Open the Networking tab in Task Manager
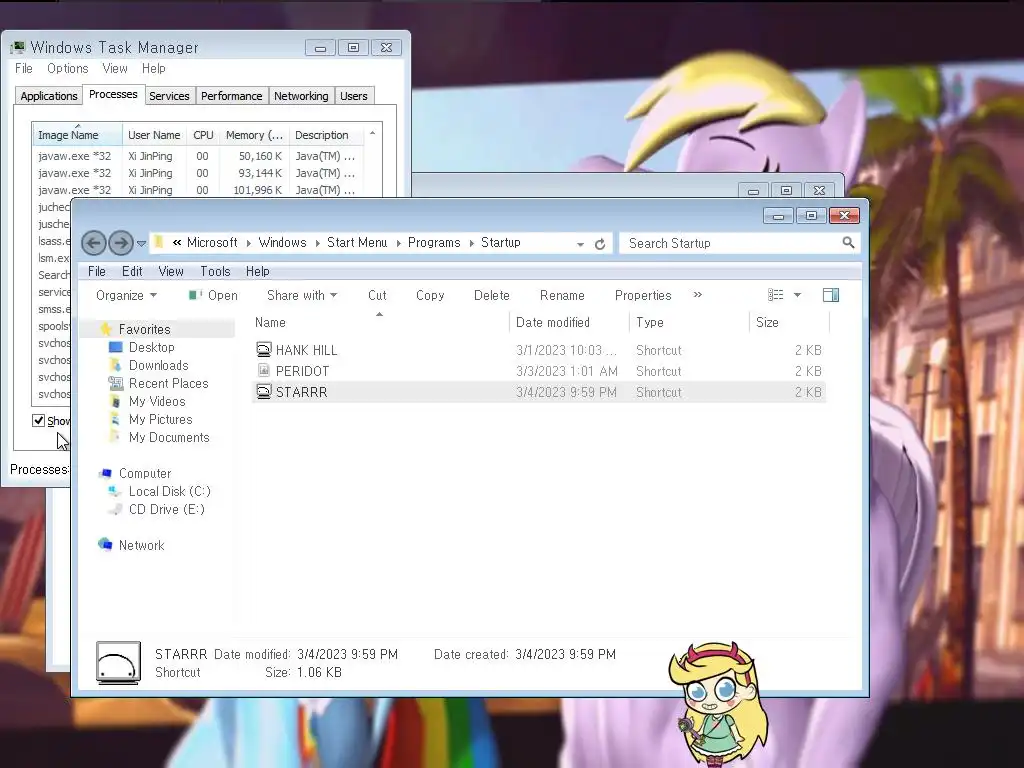 [301, 96]
